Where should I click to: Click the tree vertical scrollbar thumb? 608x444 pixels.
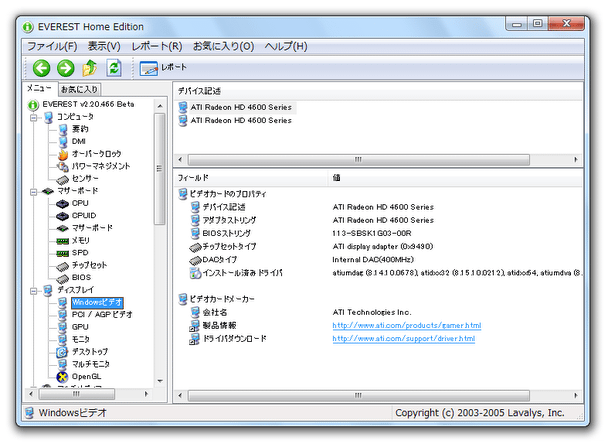pos(159,169)
